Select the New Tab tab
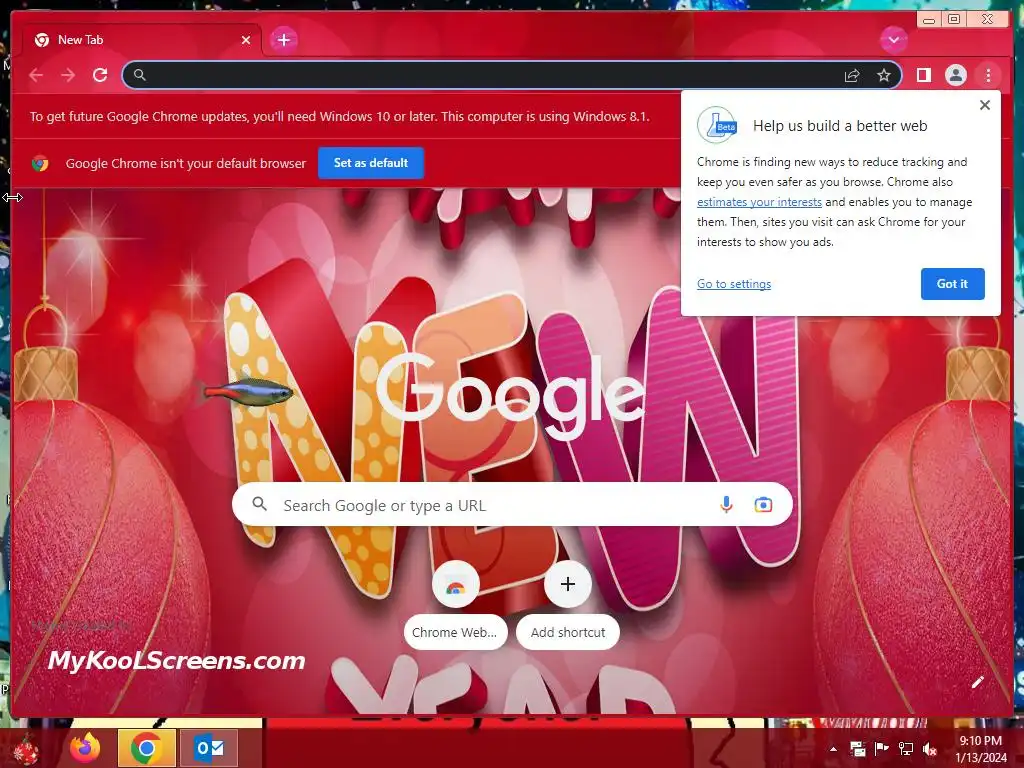1024x768 pixels. [x=141, y=40]
